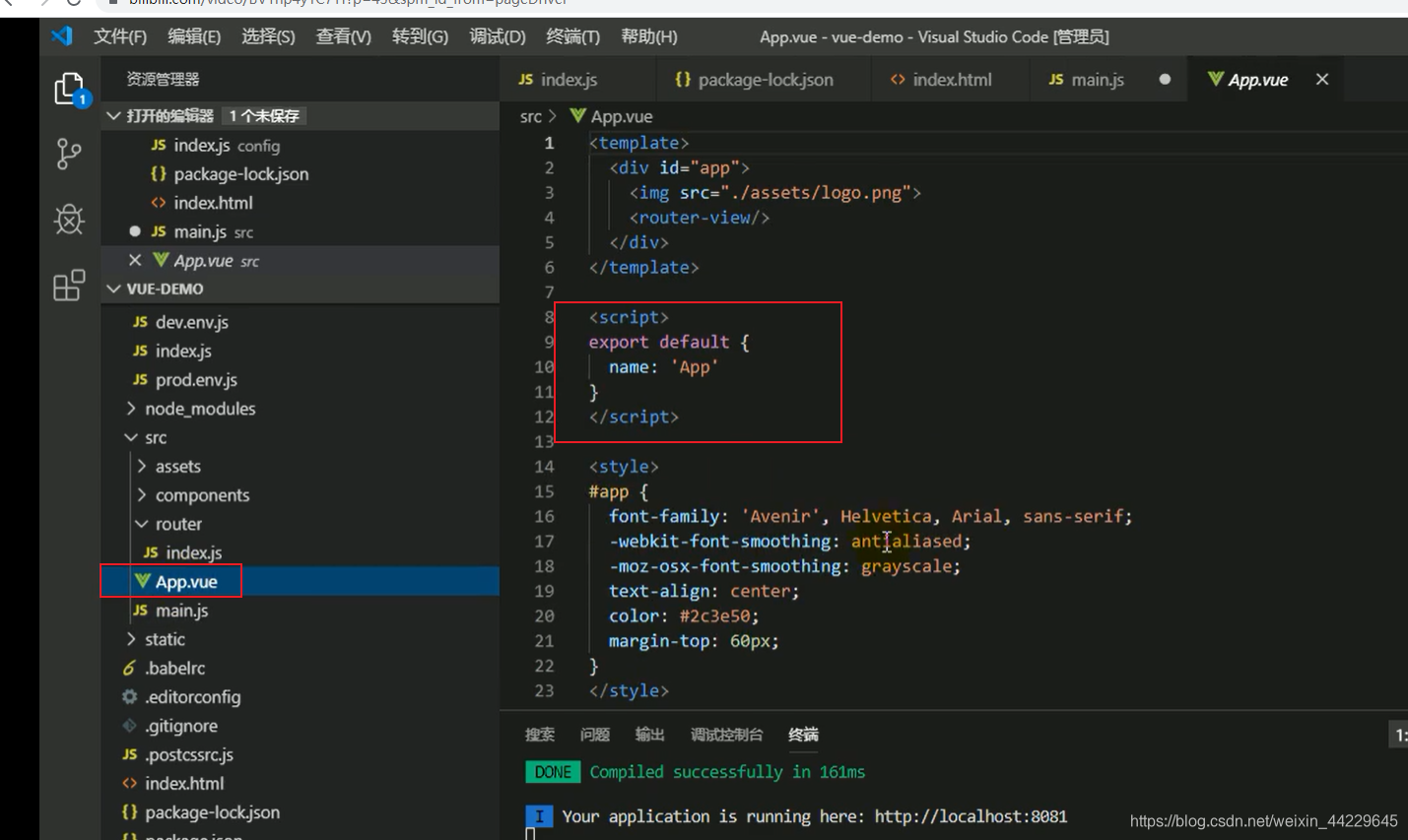Open the Debug view icon
Image resolution: width=1408 pixels, height=840 pixels.
click(x=69, y=219)
